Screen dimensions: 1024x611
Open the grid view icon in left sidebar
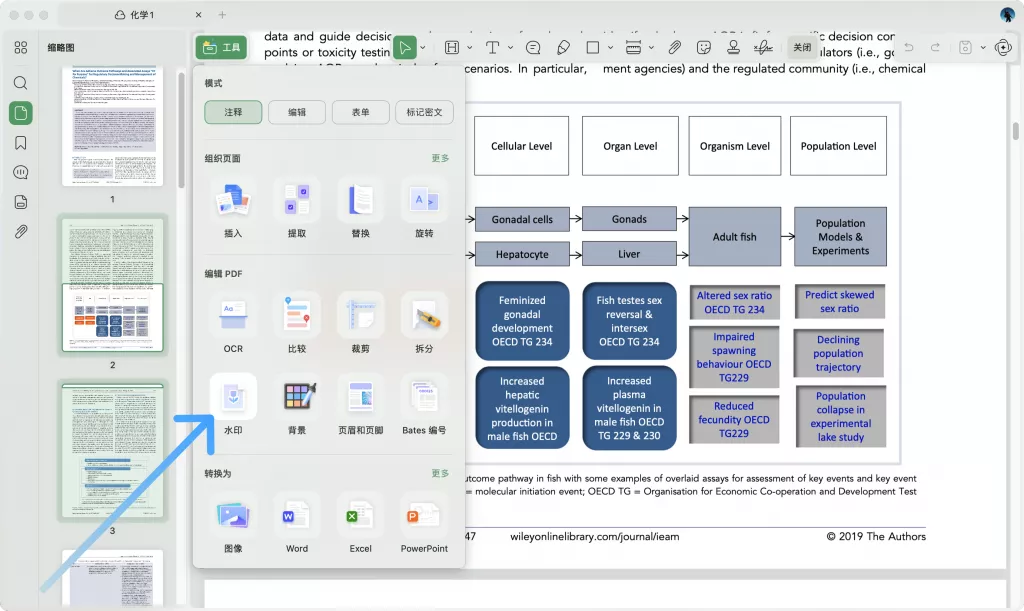(x=21, y=47)
